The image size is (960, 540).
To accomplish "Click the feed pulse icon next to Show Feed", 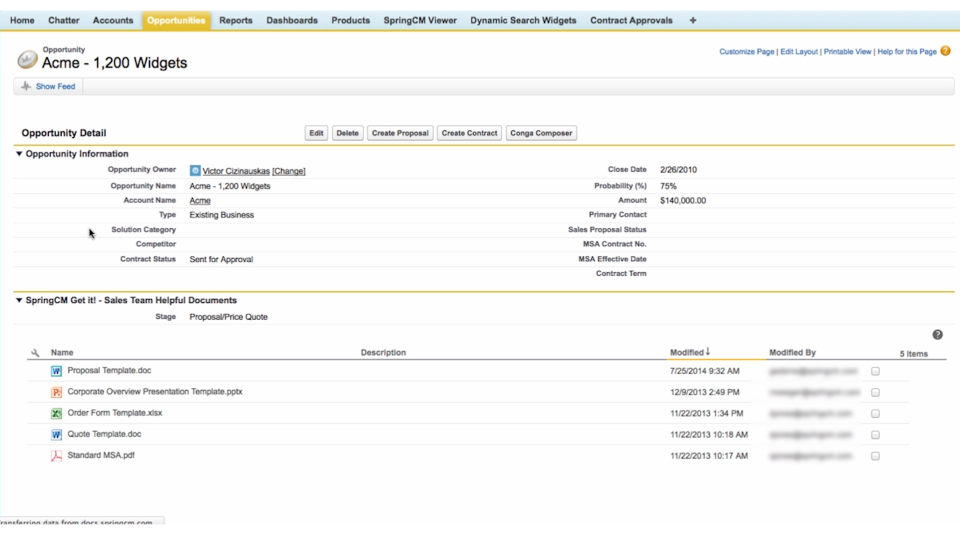I will [x=26, y=86].
